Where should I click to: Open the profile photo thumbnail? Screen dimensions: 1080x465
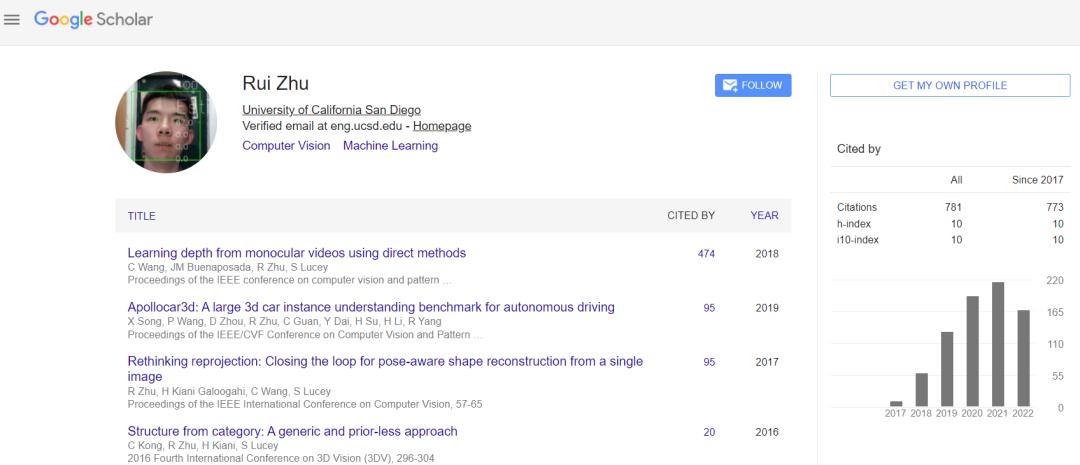[x=166, y=121]
